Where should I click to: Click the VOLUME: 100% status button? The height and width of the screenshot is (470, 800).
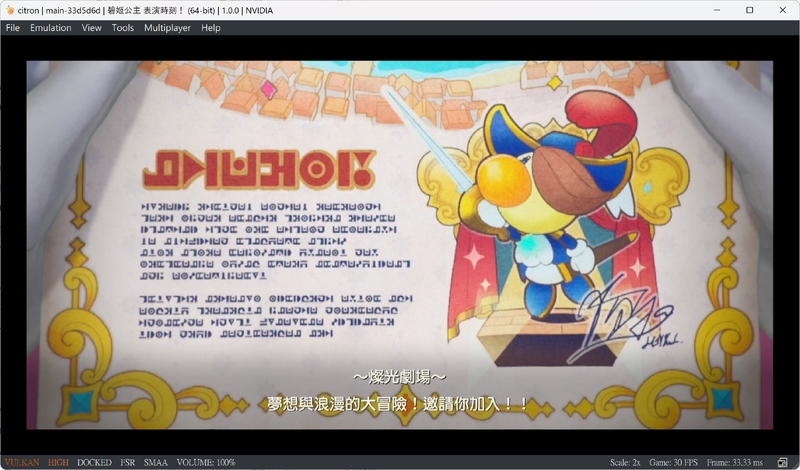206,462
